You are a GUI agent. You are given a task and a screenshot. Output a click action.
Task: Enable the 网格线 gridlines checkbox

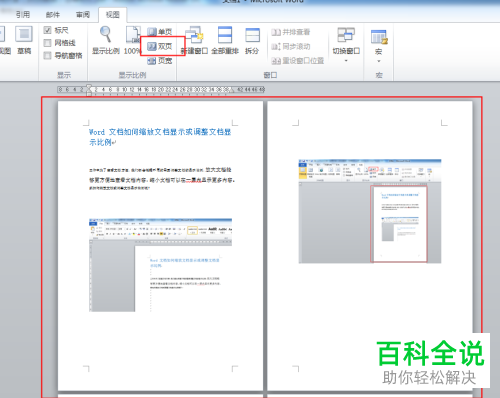point(48,43)
